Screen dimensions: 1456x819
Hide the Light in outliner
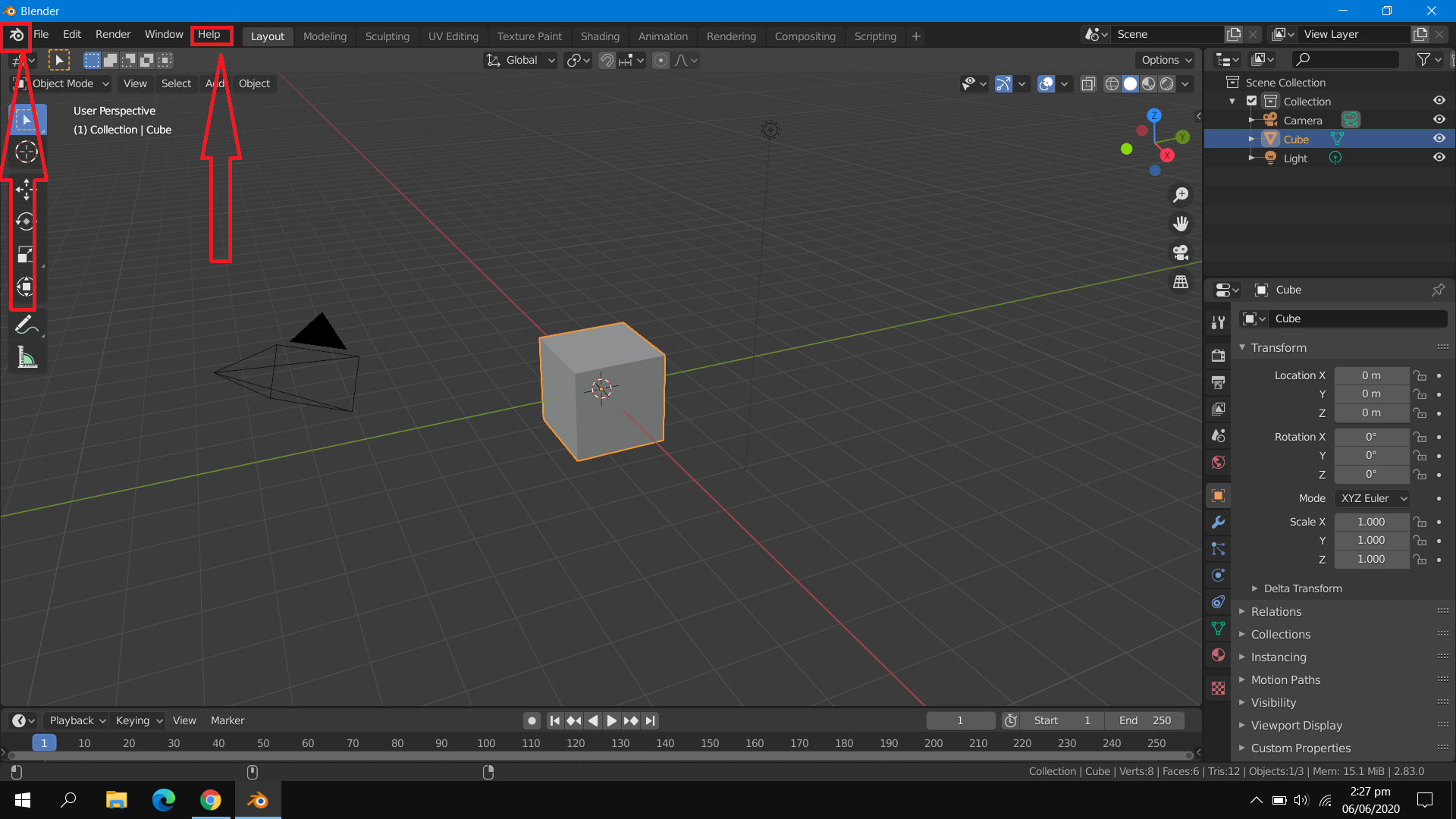click(x=1439, y=158)
